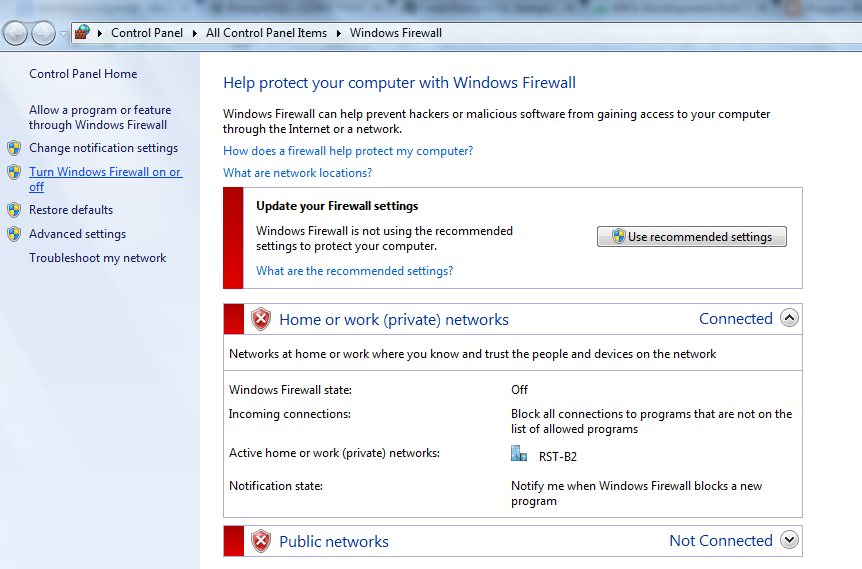Click the Notification state label
Image resolution: width=862 pixels, height=569 pixels.
point(275,486)
